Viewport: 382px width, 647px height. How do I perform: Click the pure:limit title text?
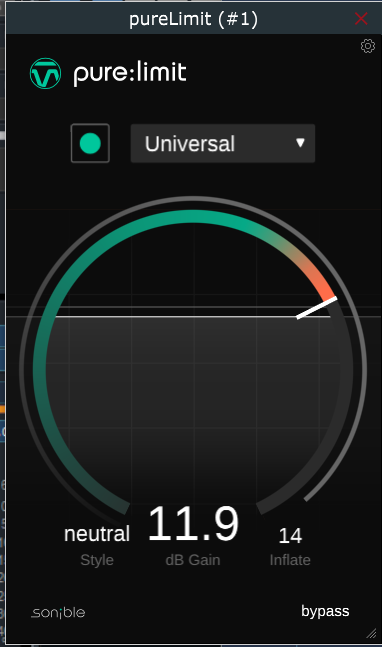pyautogui.click(x=130, y=73)
